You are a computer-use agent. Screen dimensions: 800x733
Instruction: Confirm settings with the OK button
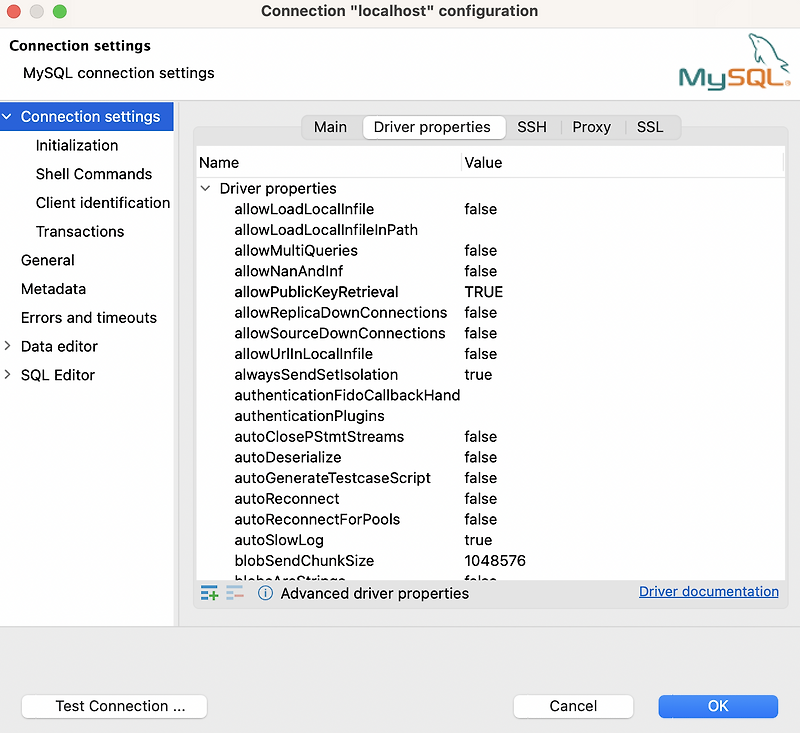coord(718,706)
